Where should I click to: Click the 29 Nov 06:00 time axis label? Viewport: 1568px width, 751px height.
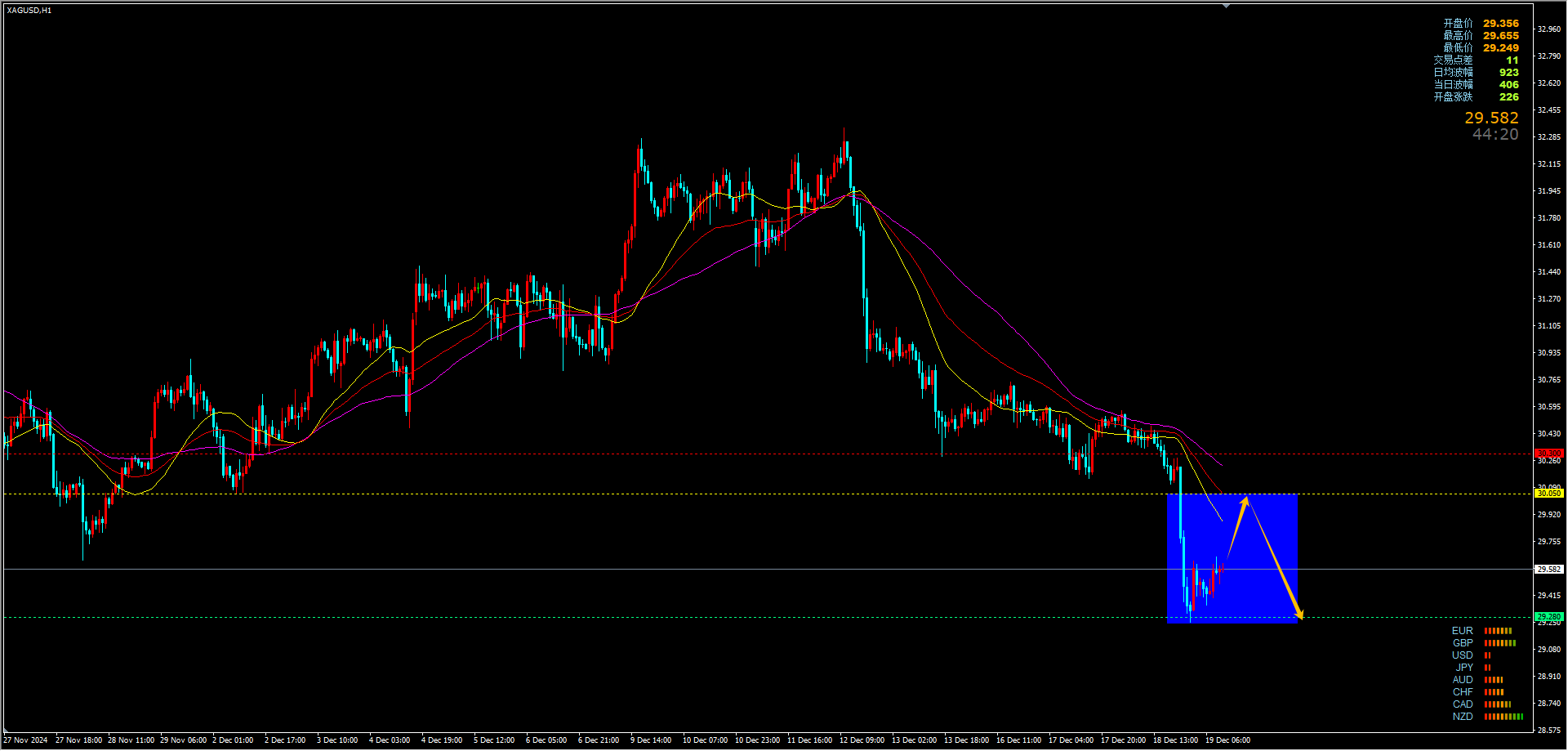183,740
